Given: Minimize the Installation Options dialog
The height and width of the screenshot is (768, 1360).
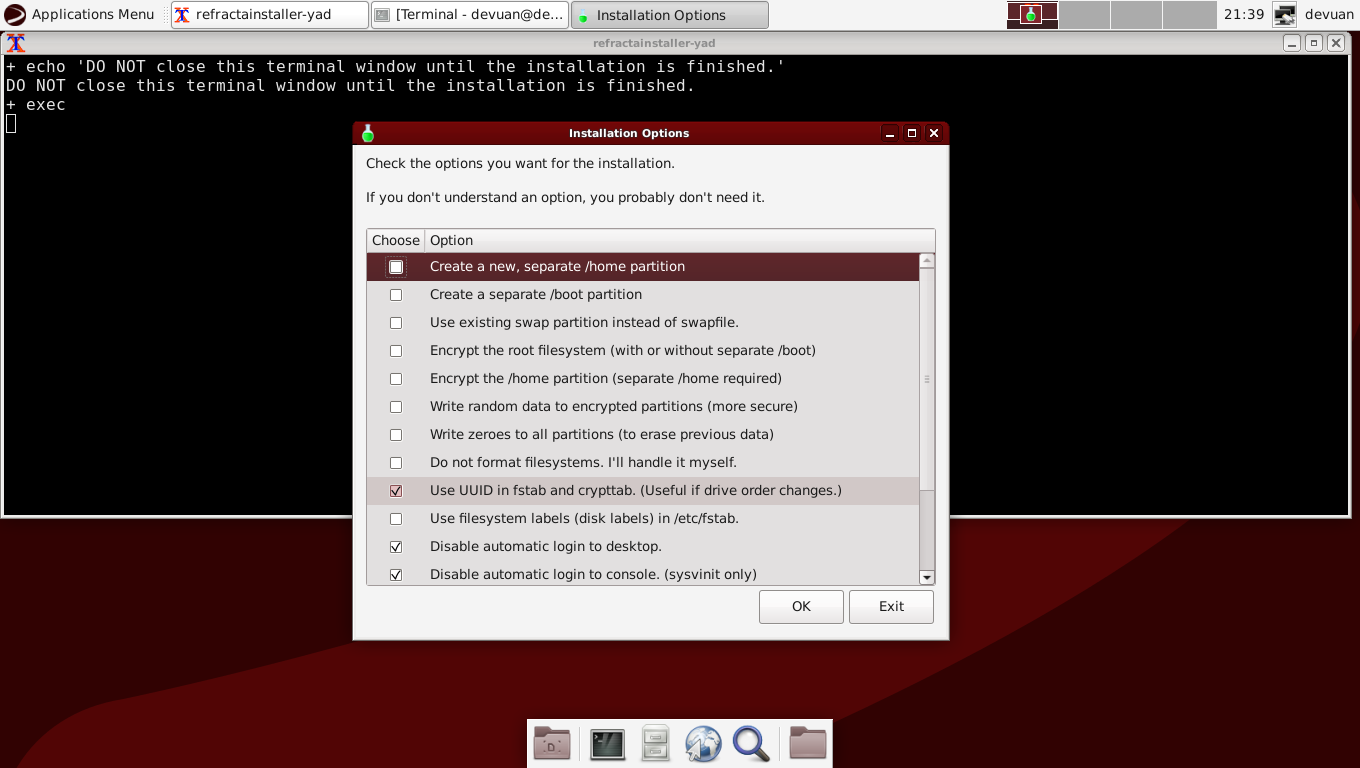Looking at the screenshot, I should 890,133.
